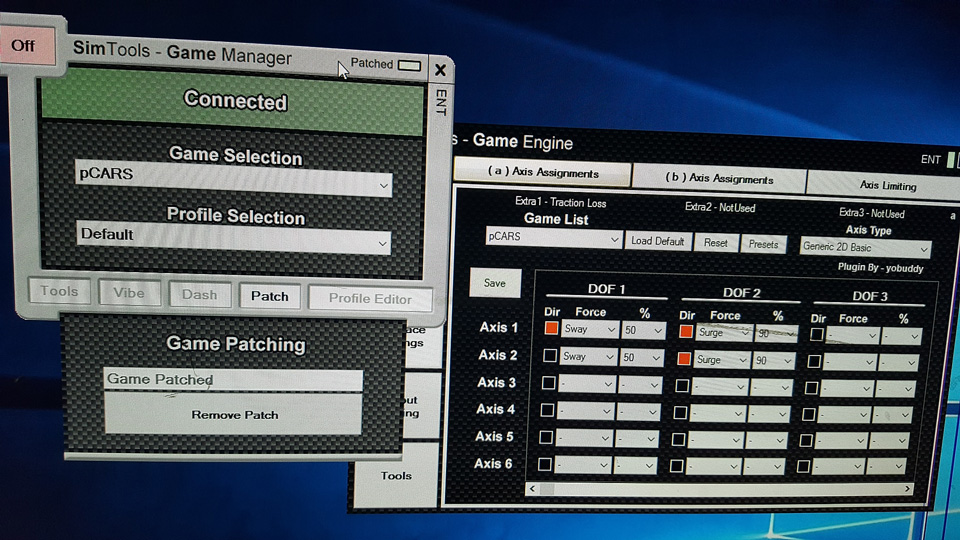Toggle Axis 6 DOF 1 Dir checkbox

click(545, 464)
